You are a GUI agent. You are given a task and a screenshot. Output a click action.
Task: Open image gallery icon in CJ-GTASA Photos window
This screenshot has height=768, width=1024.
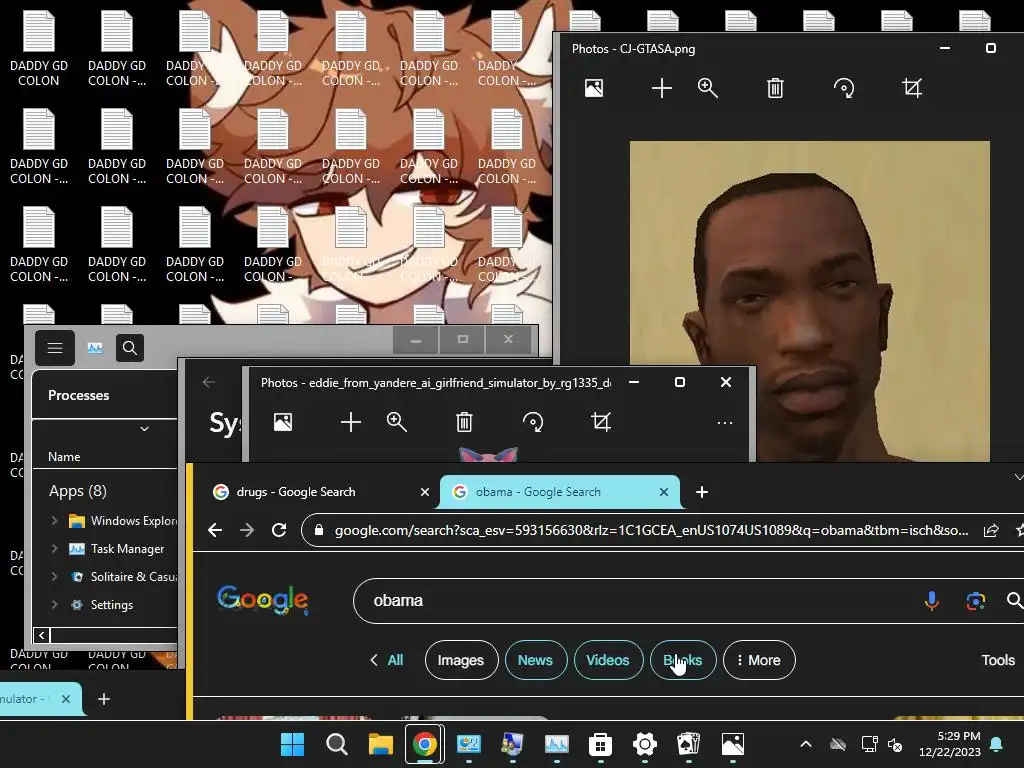tap(594, 88)
